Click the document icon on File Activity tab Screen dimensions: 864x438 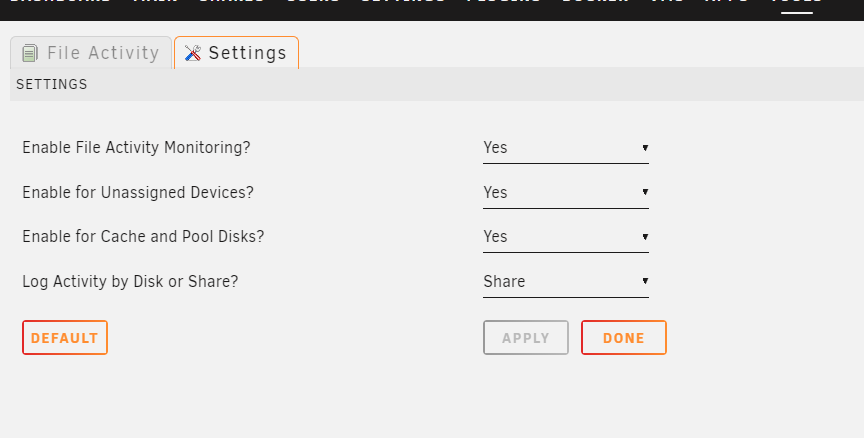click(x=30, y=53)
